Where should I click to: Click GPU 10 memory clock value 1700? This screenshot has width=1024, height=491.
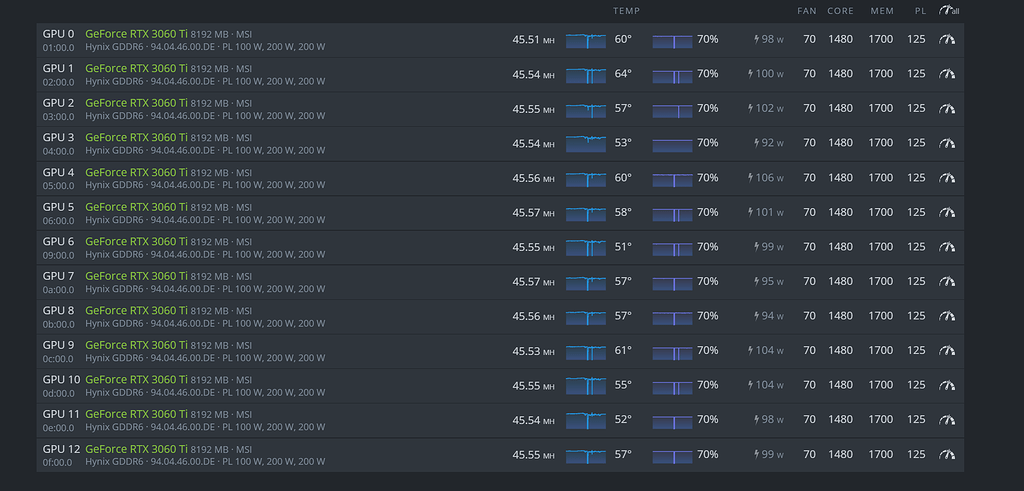point(880,385)
